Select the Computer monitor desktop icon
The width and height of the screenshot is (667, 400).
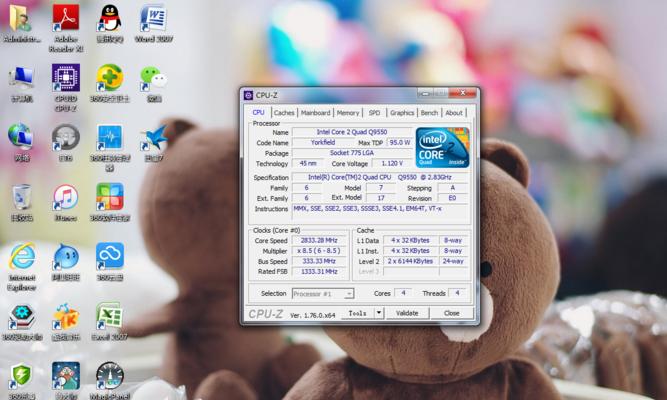click(x=21, y=78)
